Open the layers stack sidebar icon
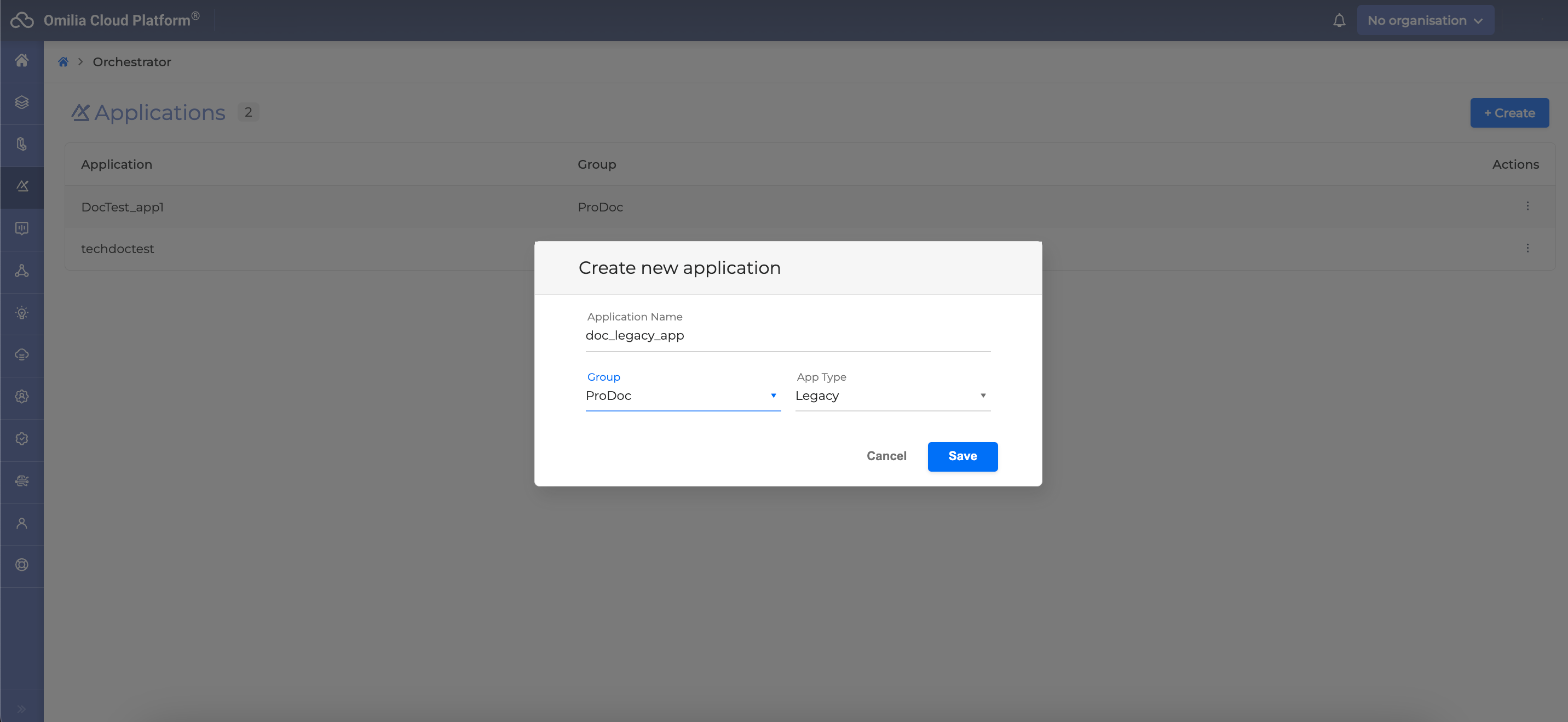This screenshot has width=1568, height=722. pos(22,102)
